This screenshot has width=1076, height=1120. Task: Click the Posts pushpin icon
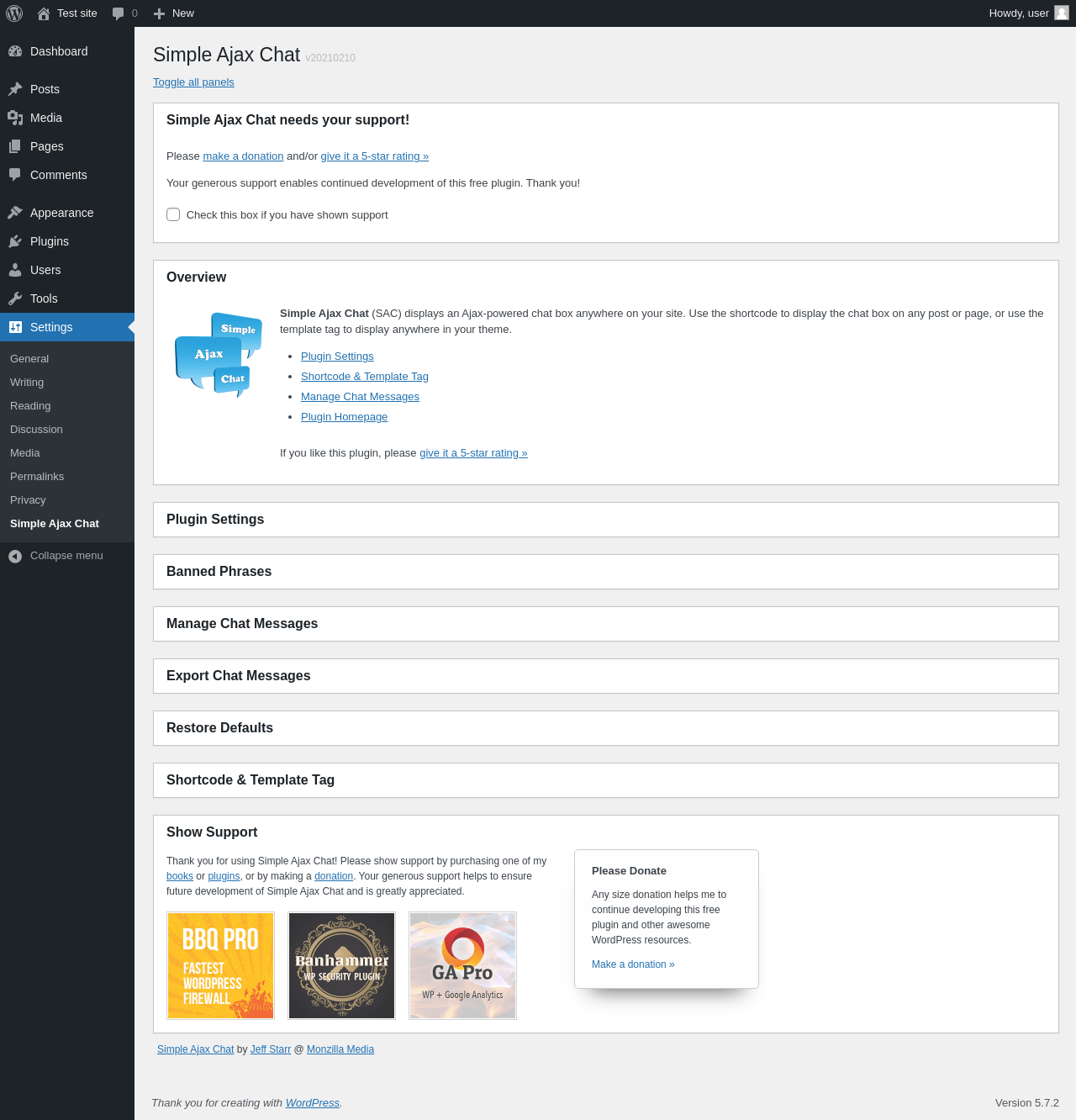[15, 89]
